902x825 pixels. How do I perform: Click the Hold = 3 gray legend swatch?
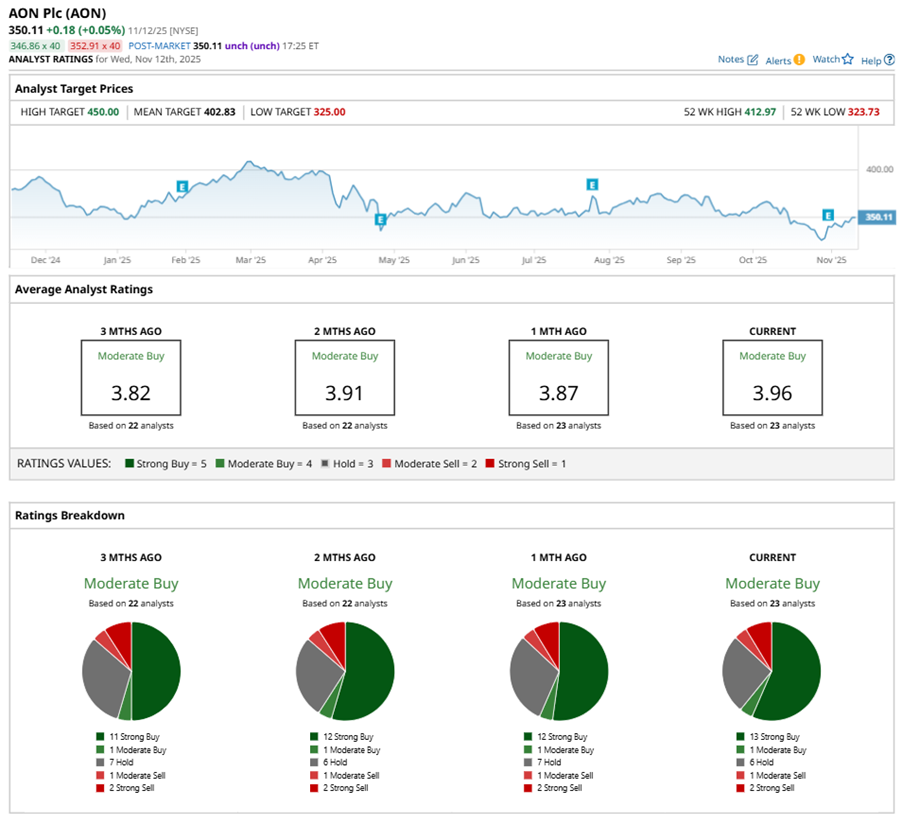[x=324, y=464]
